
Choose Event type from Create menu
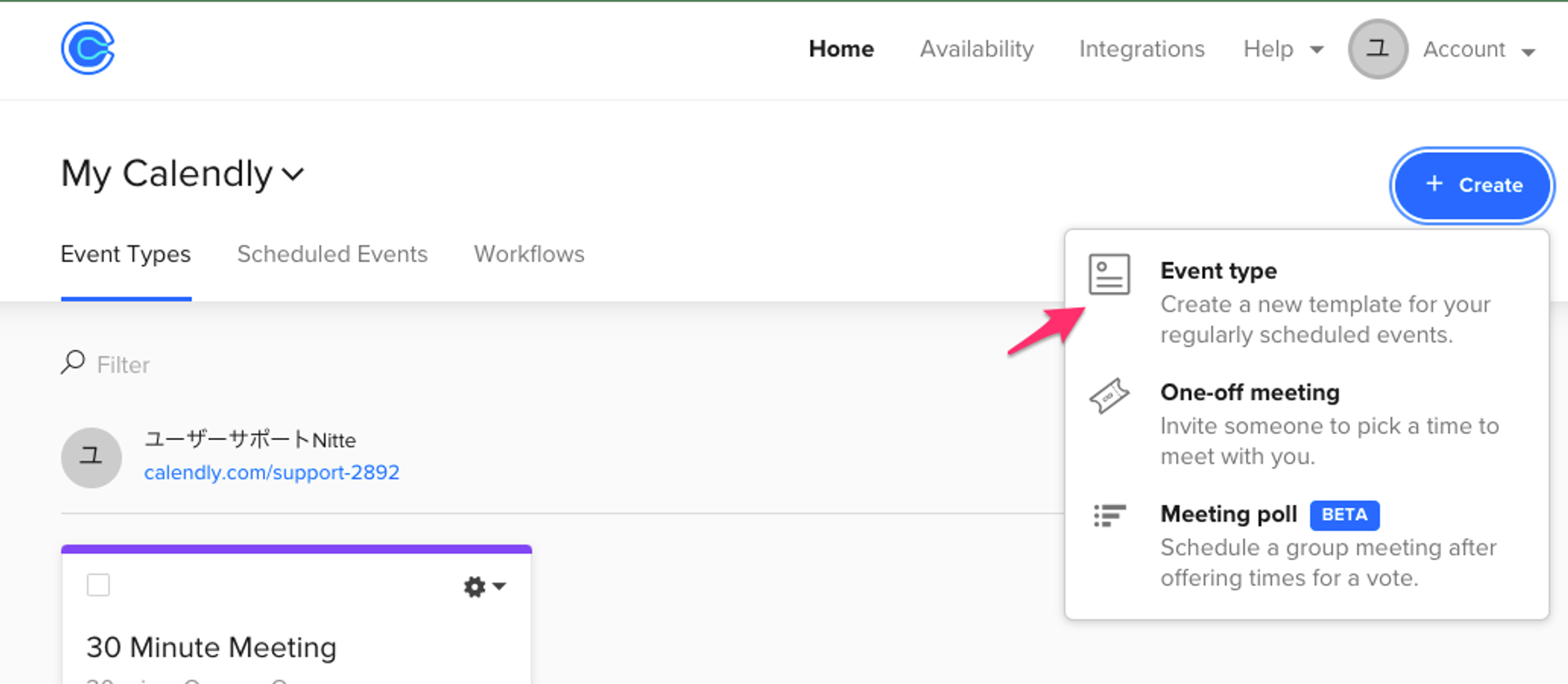click(x=1307, y=302)
